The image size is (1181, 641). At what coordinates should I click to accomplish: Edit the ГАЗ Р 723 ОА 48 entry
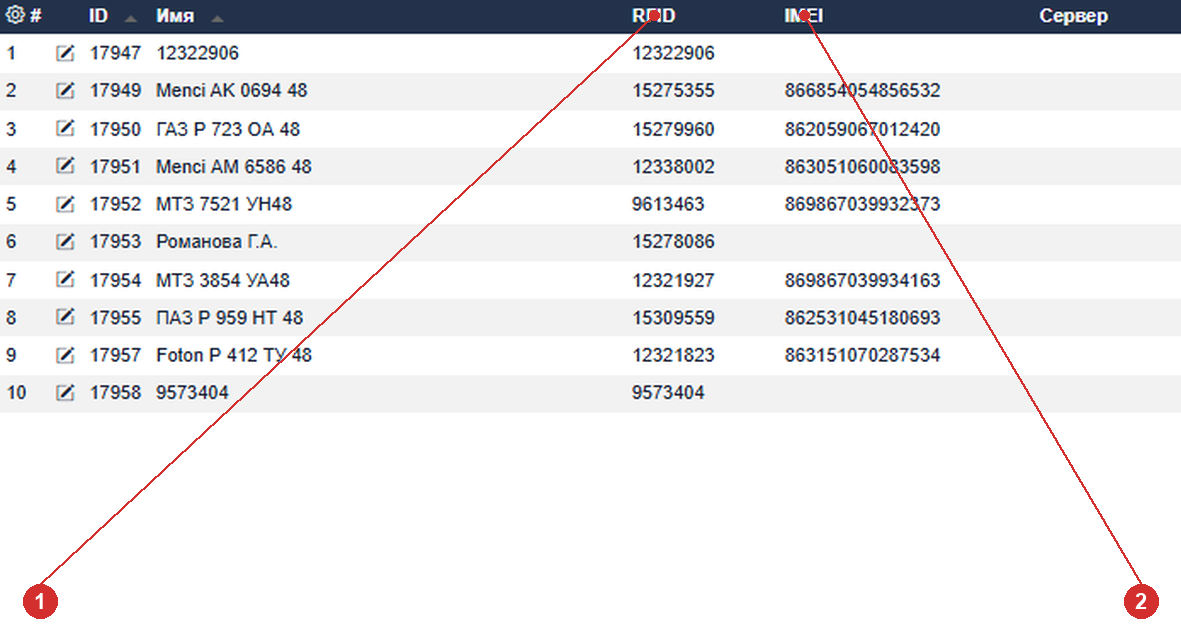pos(66,129)
